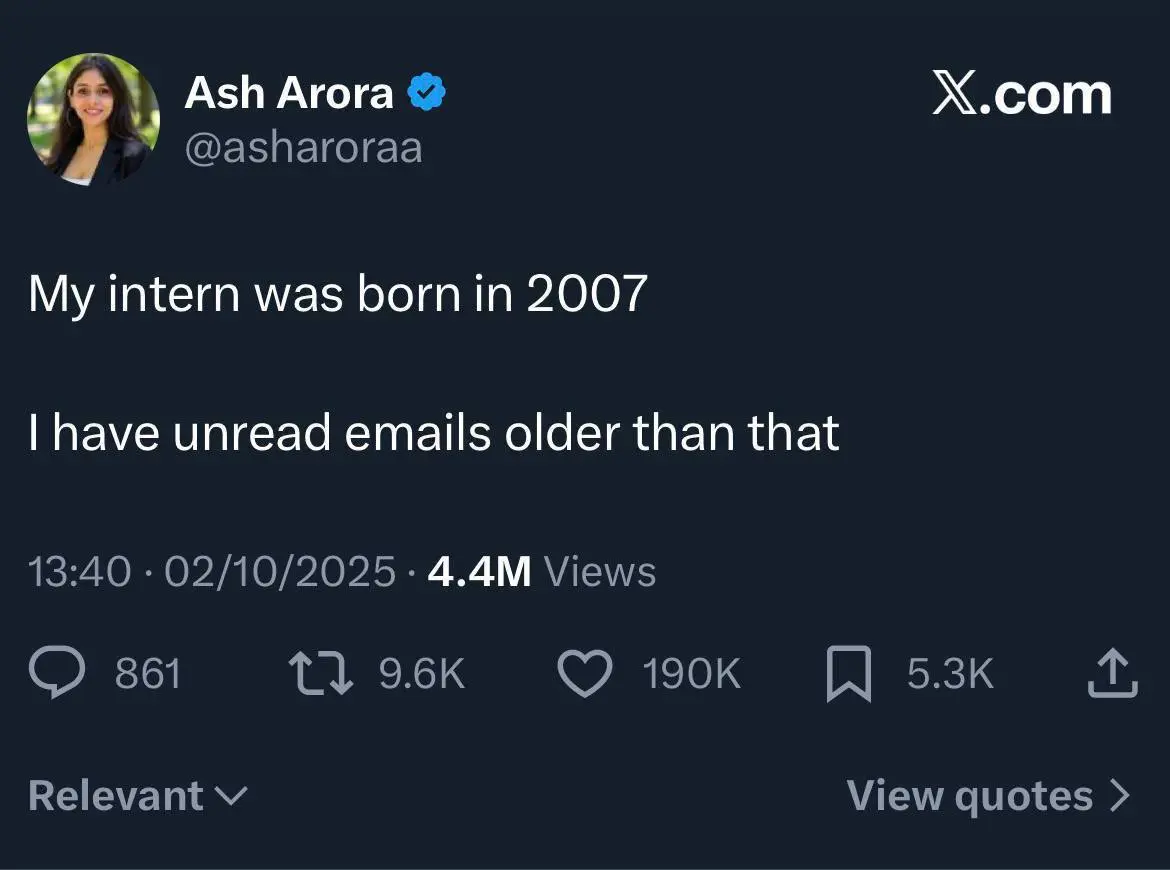Click the @asharoraa handle
The width and height of the screenshot is (1170, 870).
303,148
